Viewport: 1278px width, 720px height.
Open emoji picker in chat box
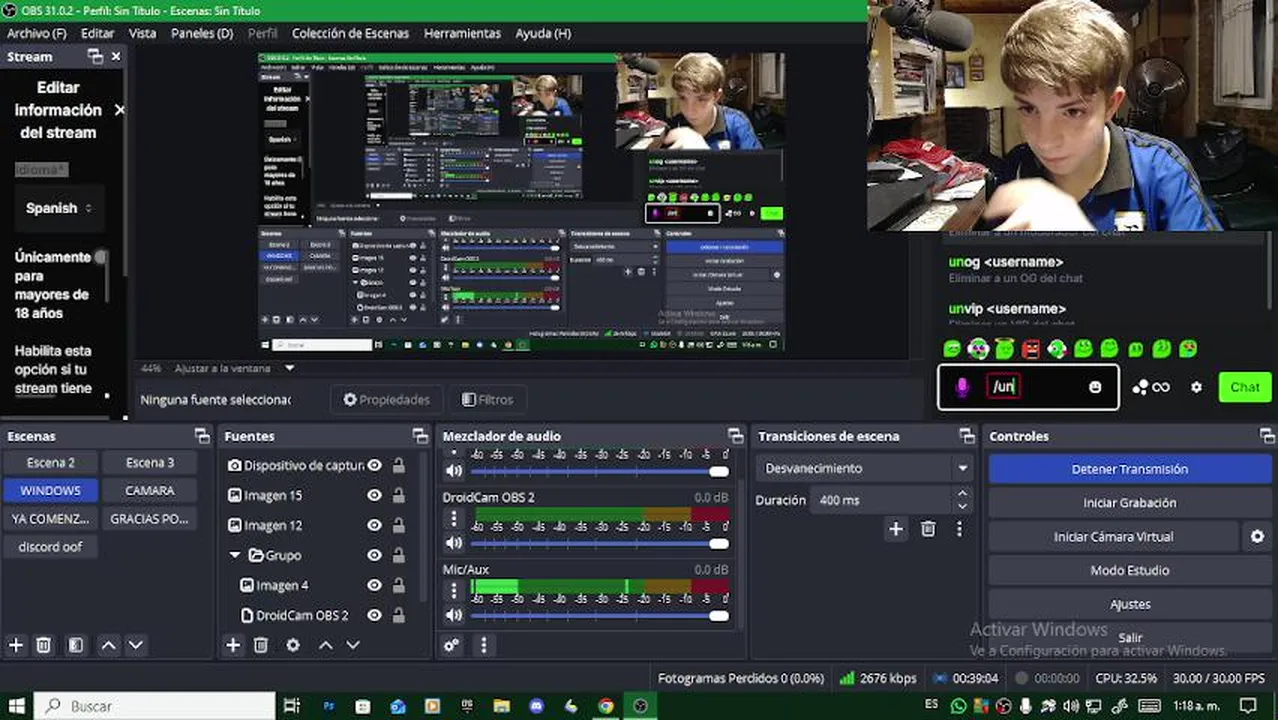coord(1095,387)
